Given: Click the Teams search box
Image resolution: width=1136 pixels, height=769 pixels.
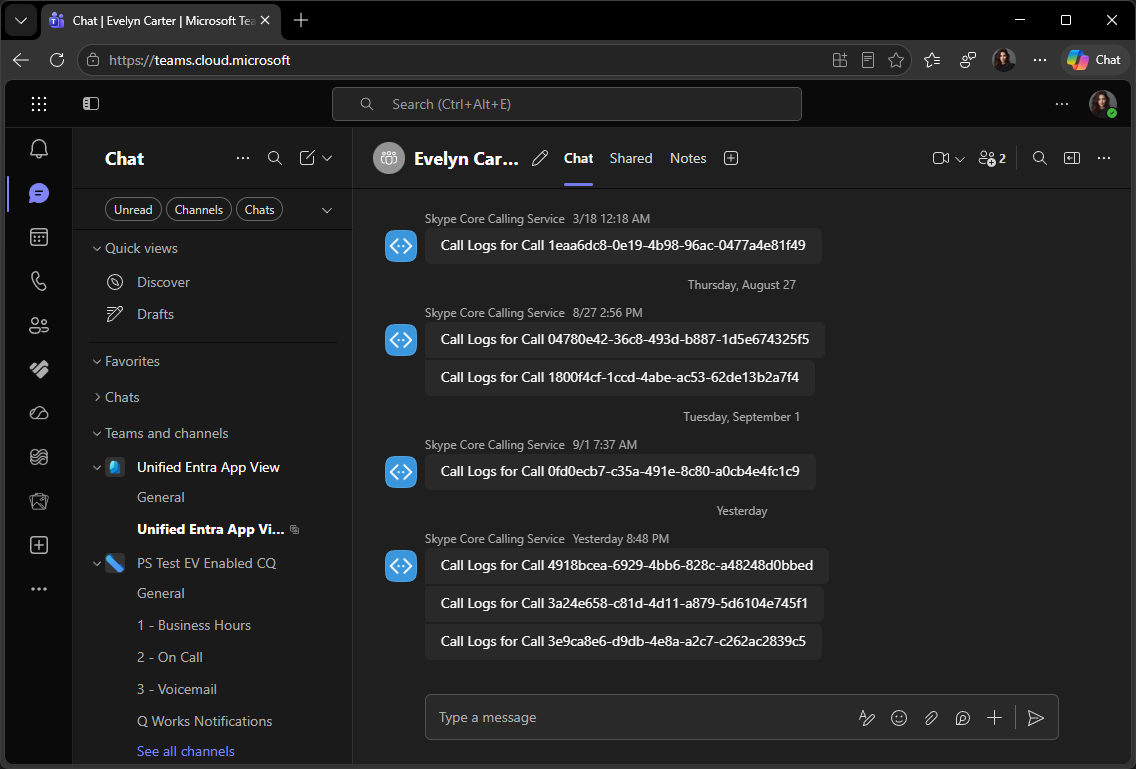Looking at the screenshot, I should [567, 104].
